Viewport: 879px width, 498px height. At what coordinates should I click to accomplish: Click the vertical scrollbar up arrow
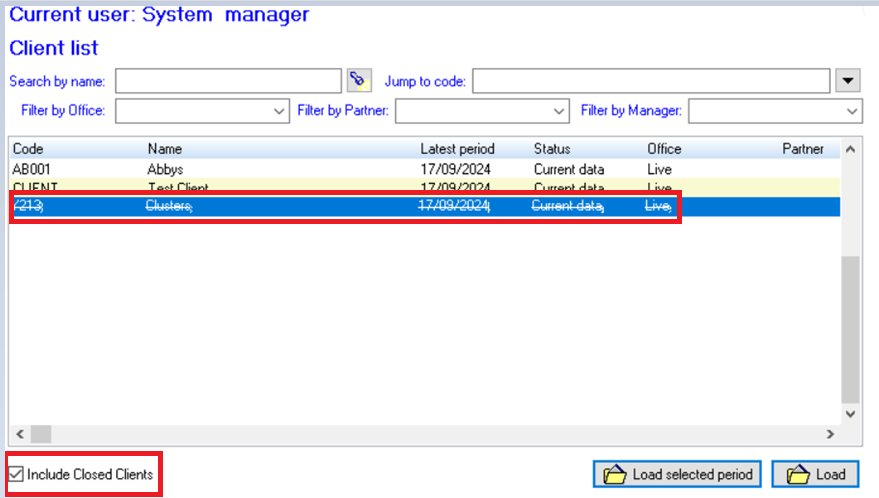point(850,149)
